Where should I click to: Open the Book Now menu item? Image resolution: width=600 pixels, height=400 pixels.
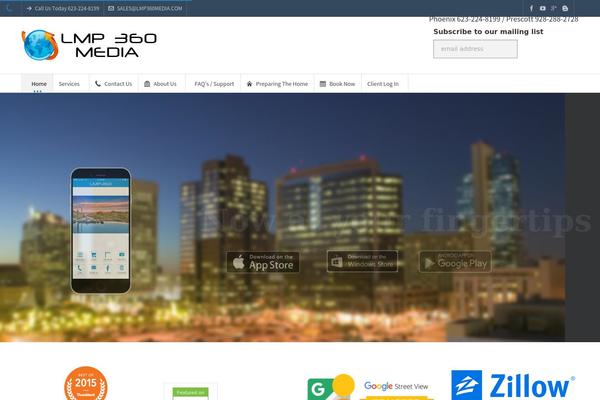(x=338, y=84)
